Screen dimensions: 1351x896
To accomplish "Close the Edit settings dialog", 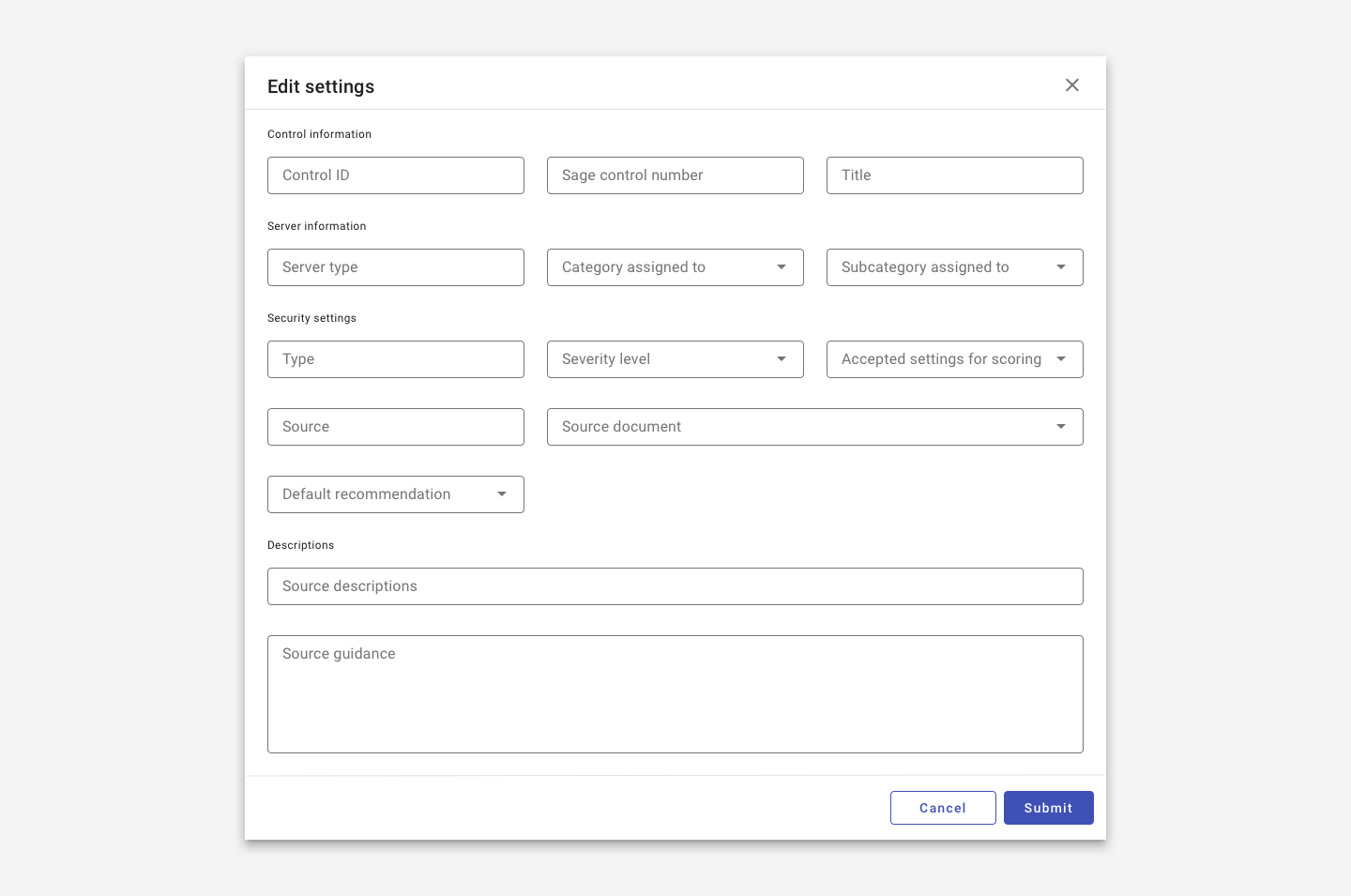I will tap(1072, 85).
